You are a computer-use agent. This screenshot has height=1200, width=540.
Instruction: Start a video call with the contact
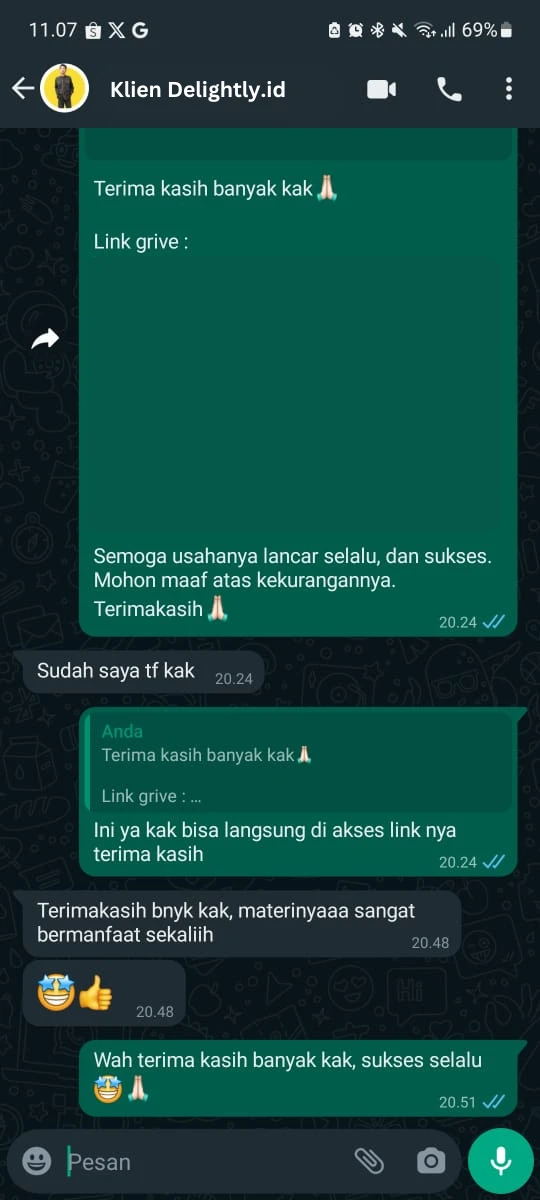[x=382, y=89]
